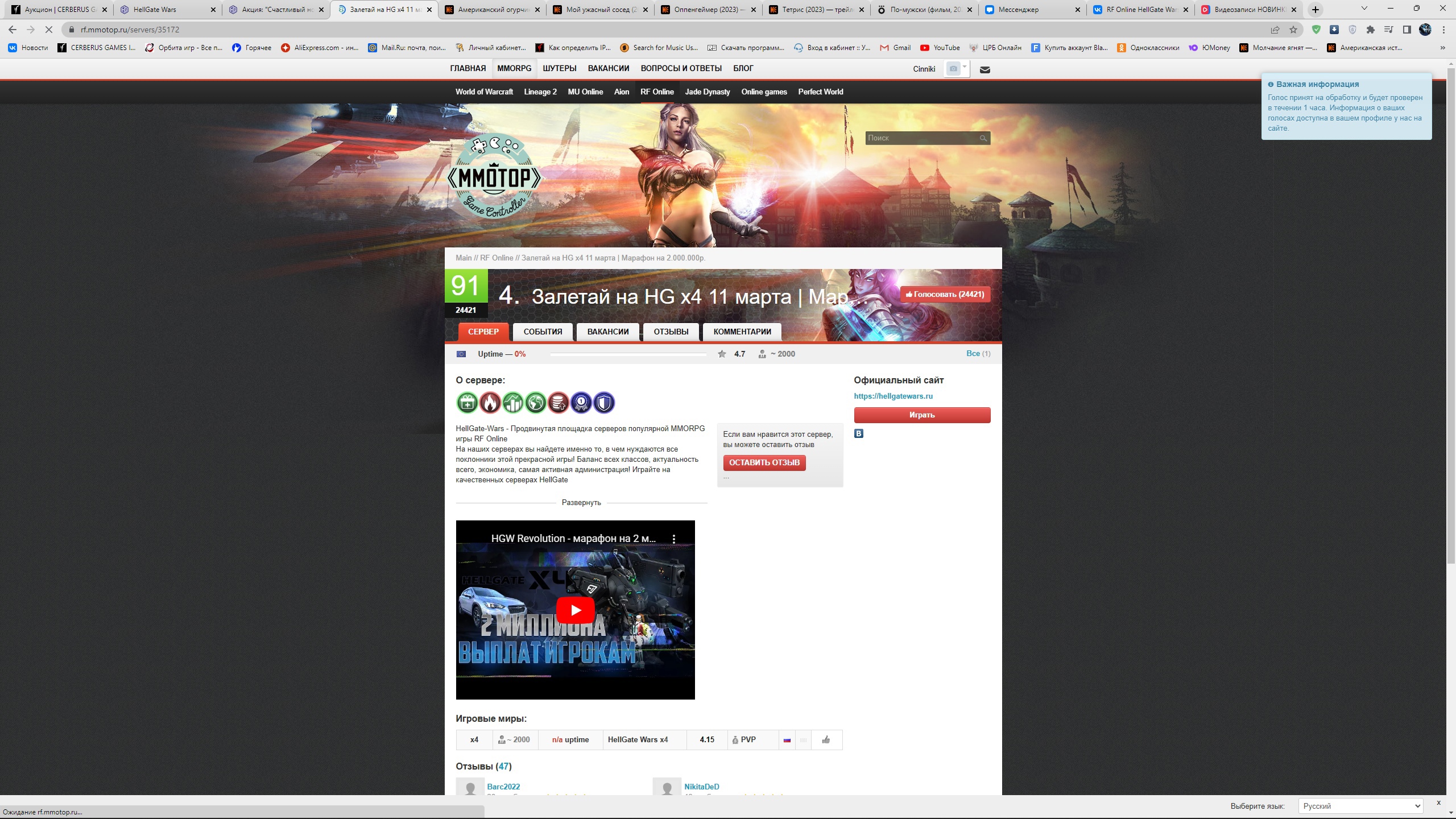Click the Голосовать (24421) vote button
Image resolution: width=1456 pixels, height=819 pixels.
945,294
